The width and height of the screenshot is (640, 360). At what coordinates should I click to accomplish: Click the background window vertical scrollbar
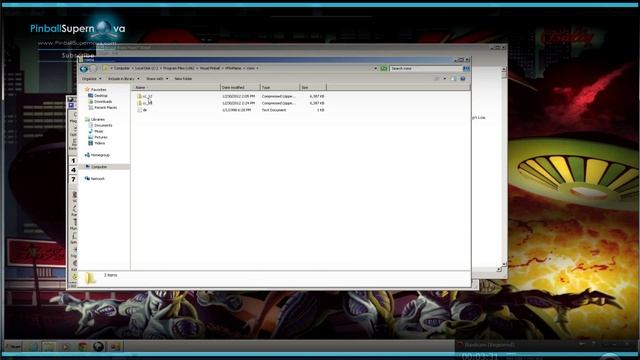(x=504, y=167)
